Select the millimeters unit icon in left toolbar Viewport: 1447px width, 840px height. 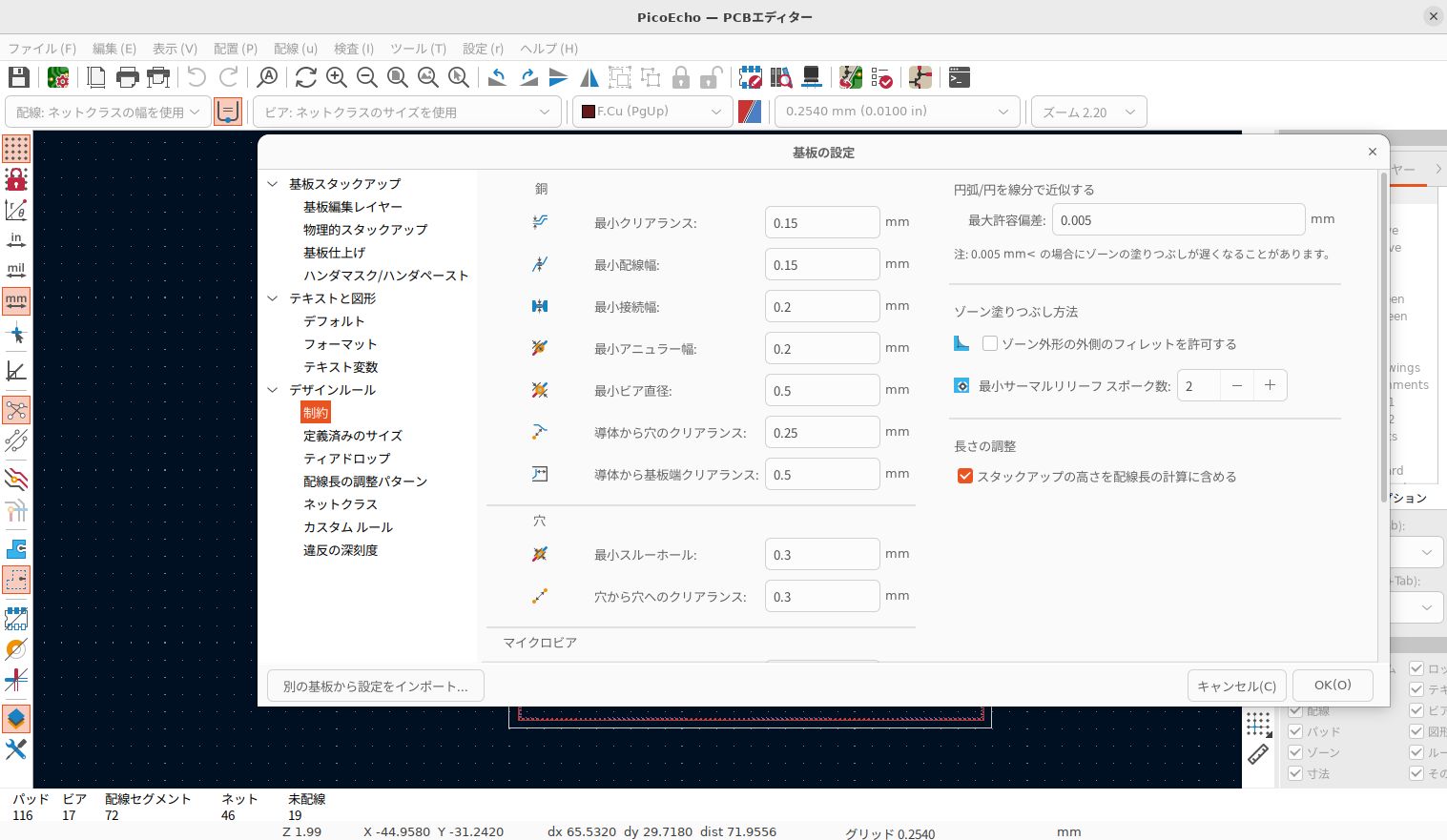coord(16,301)
